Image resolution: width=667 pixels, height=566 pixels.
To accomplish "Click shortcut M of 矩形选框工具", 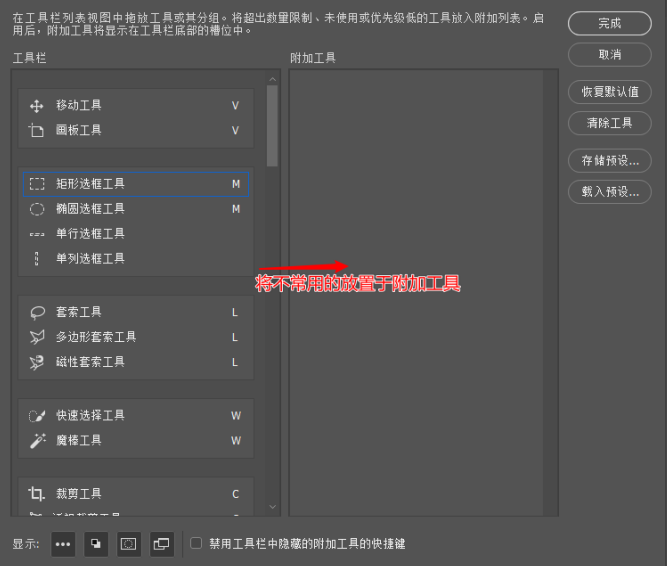I will (236, 185).
